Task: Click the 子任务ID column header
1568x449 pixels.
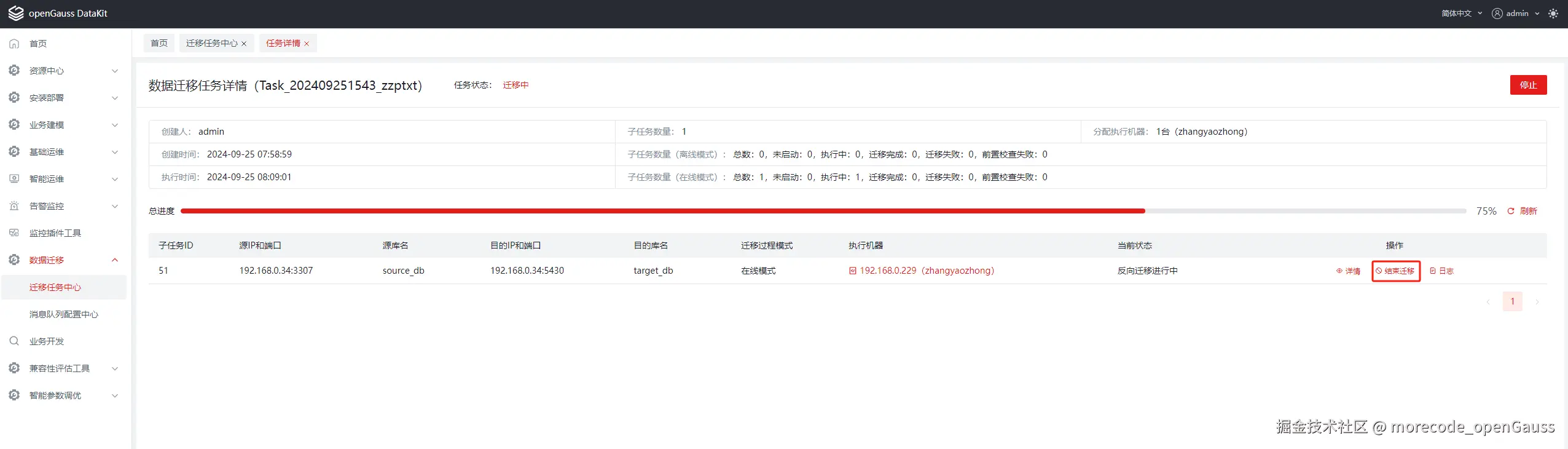Action: [x=176, y=245]
